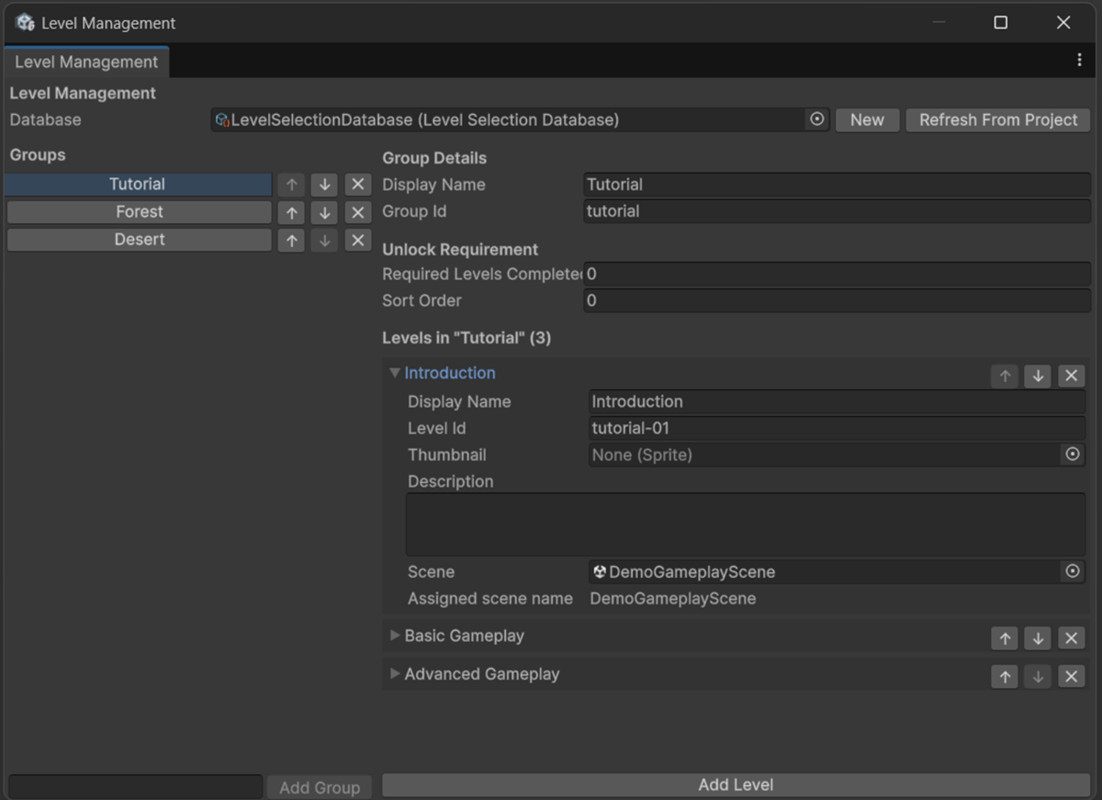
Task: Maximize the Level Management window
Action: 1001,22
